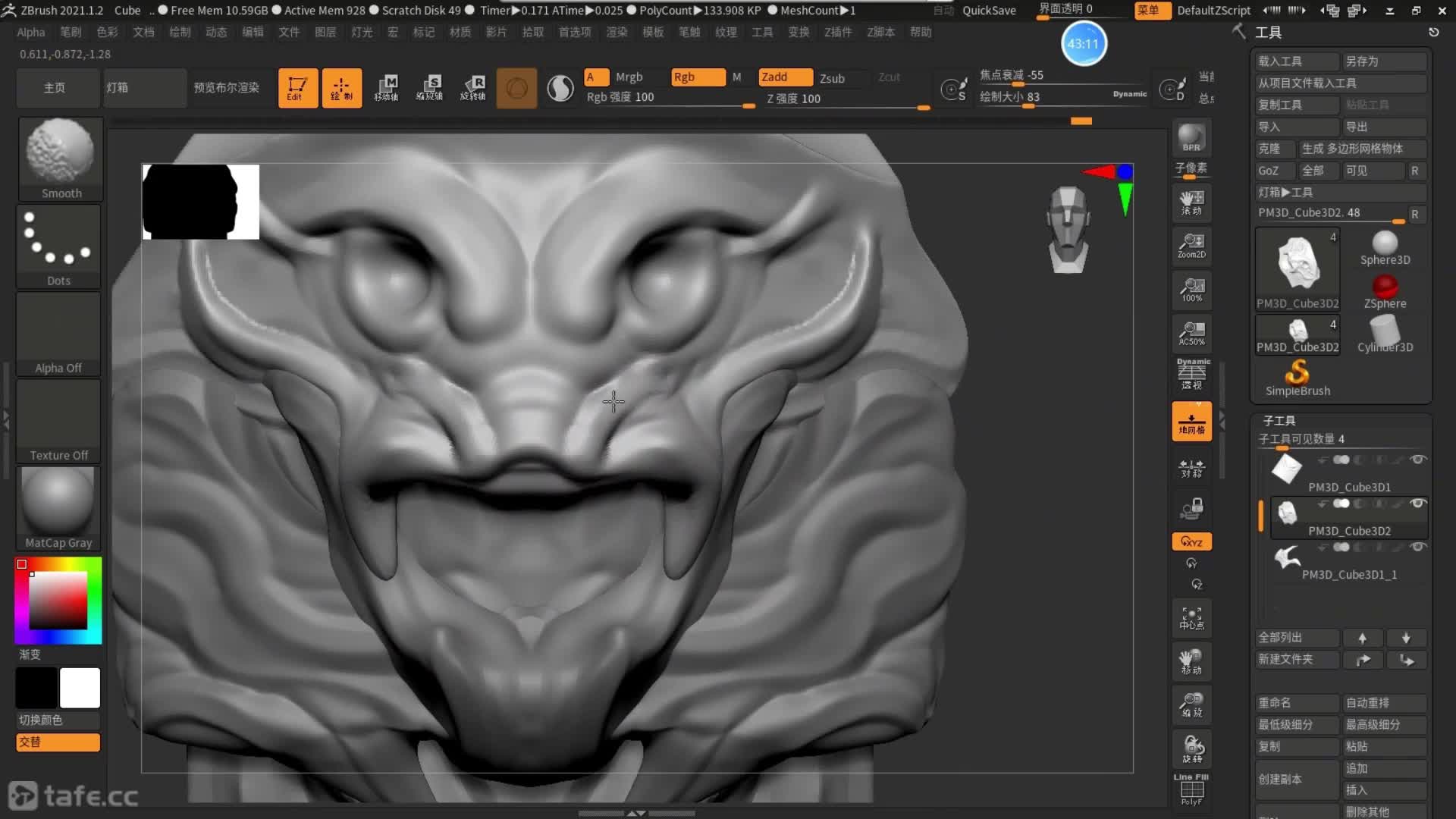Screen dimensions: 1456x819
Task: Click the white secondary color swatch
Action: click(80, 688)
